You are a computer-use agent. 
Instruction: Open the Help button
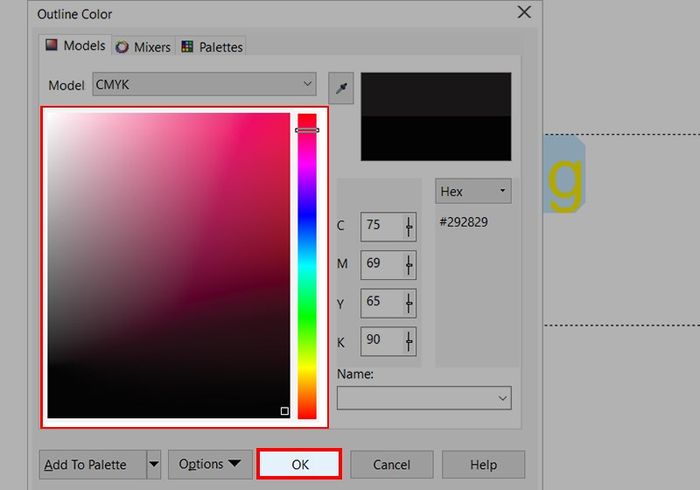click(483, 465)
